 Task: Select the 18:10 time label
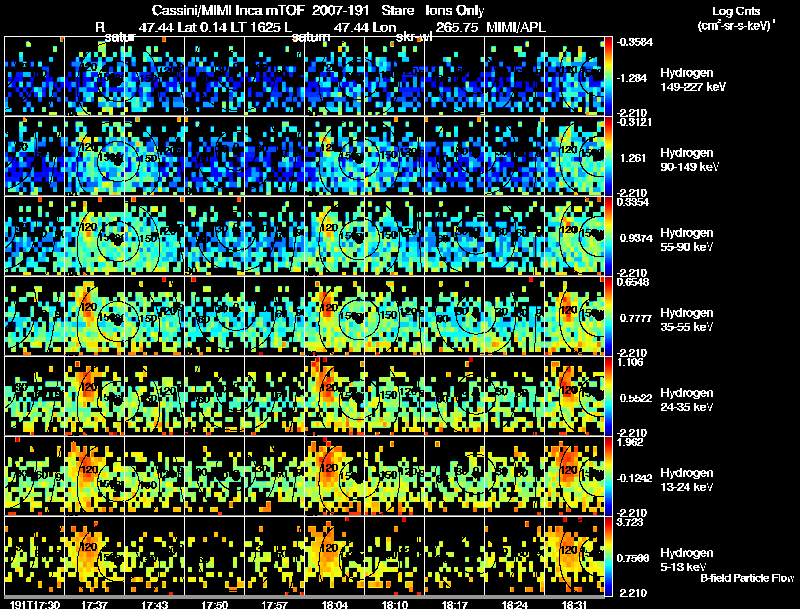[x=394, y=604]
